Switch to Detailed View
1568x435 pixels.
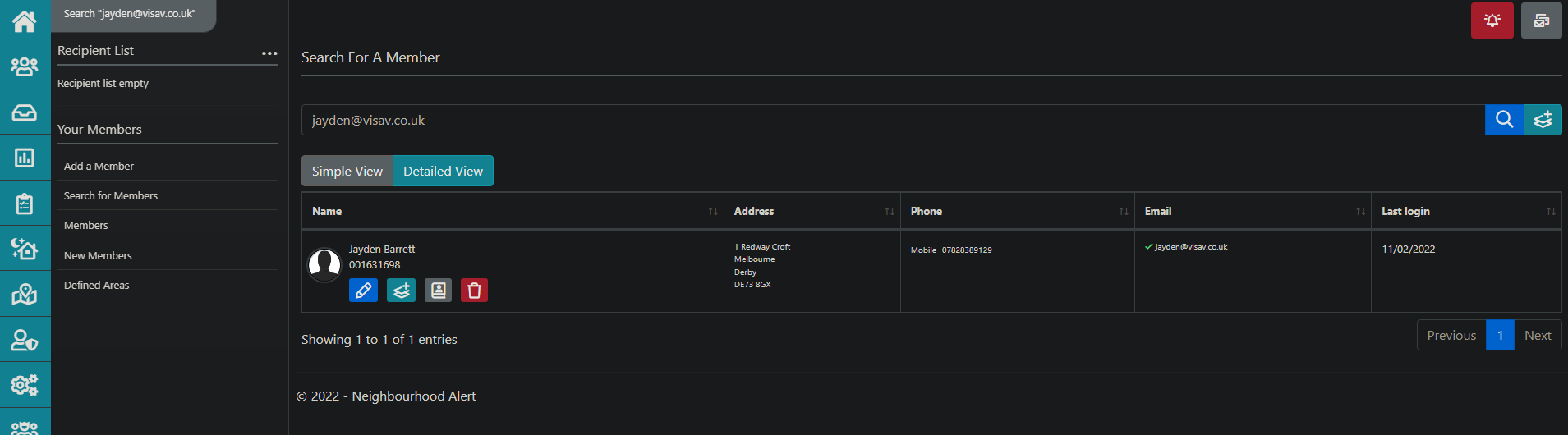click(x=443, y=171)
